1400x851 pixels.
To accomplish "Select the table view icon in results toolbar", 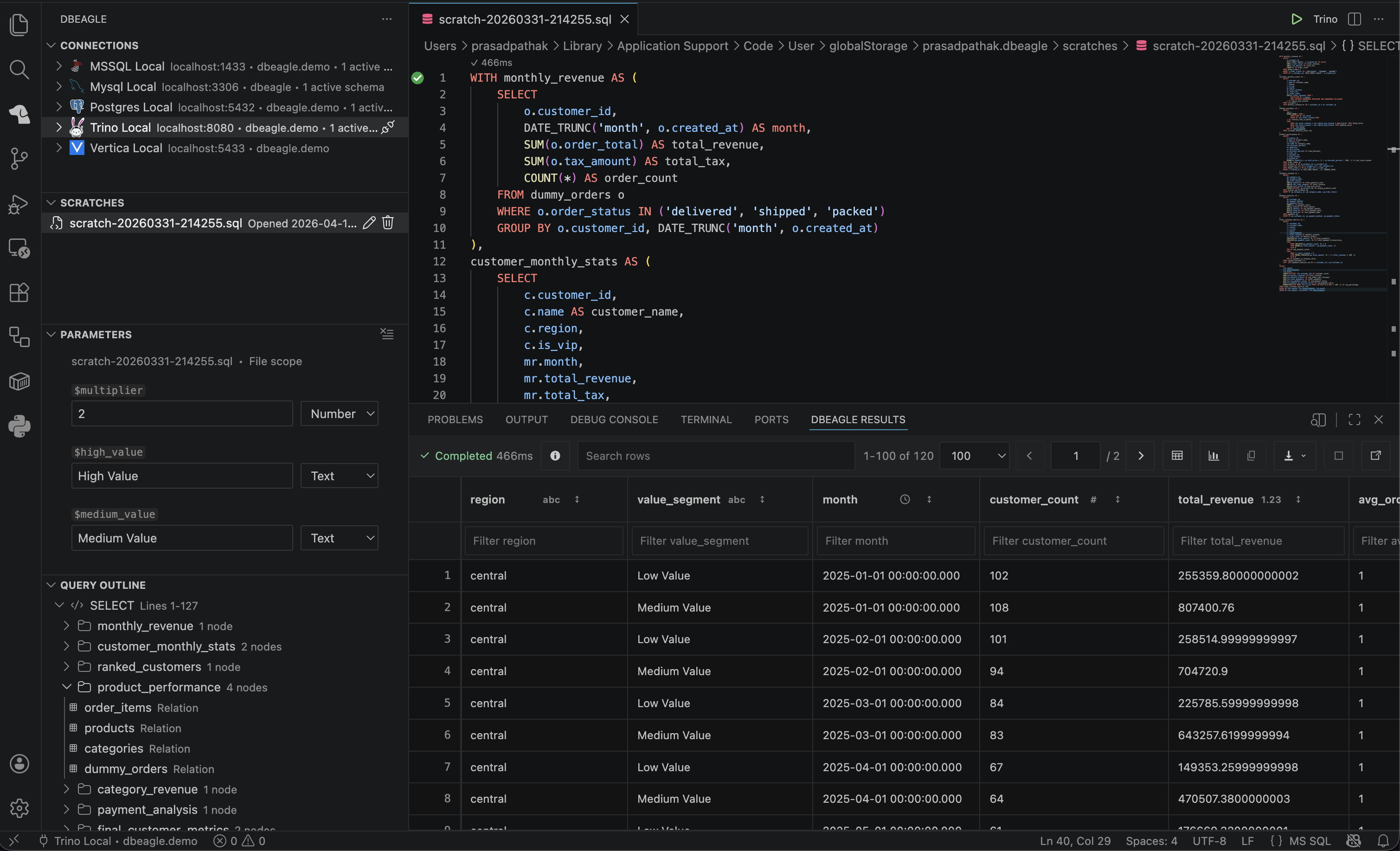I will point(1177,455).
